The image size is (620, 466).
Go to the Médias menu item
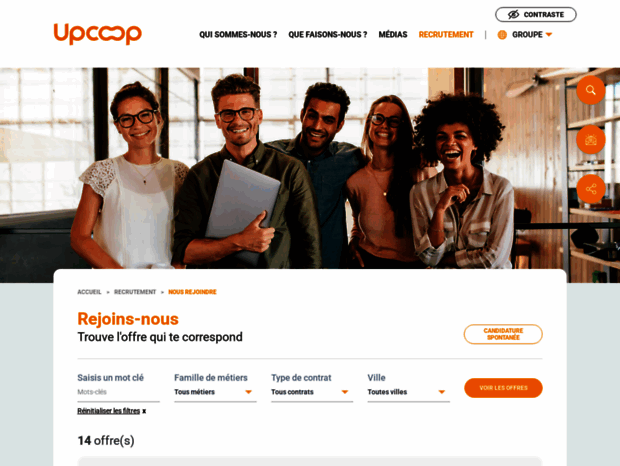tap(393, 35)
